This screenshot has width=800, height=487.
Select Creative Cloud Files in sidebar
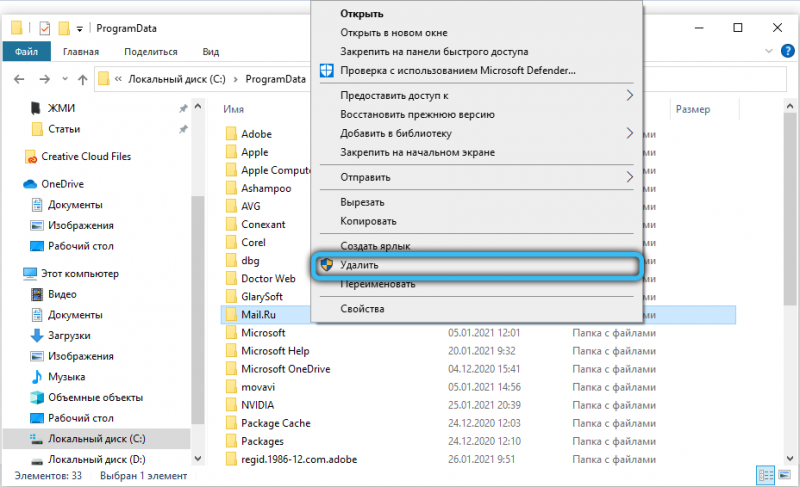tap(86, 157)
